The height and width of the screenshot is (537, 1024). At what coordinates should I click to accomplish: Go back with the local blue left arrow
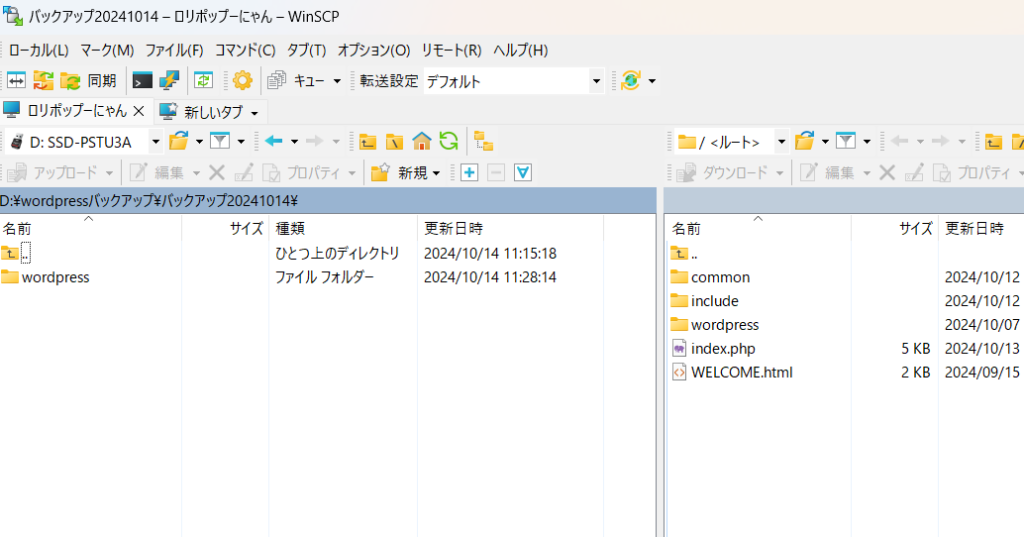click(274, 141)
